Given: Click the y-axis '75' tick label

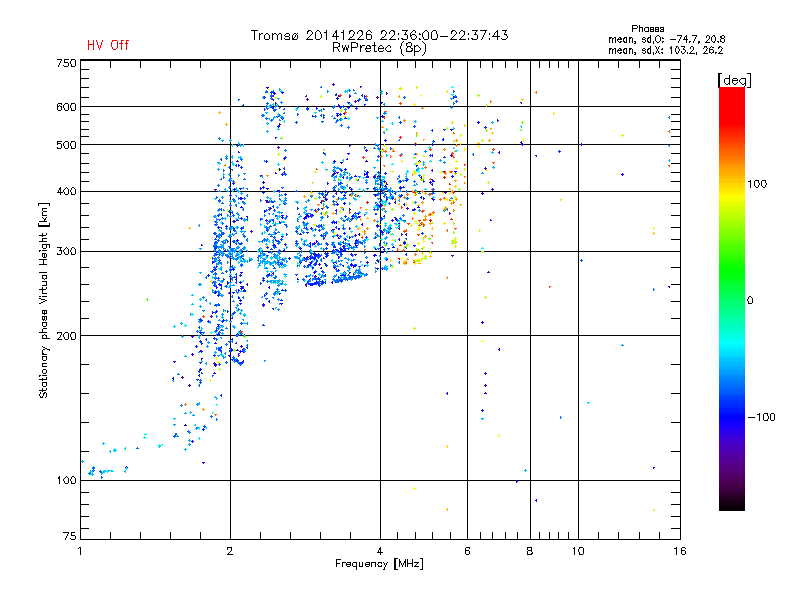Looking at the screenshot, I should [x=70, y=536].
